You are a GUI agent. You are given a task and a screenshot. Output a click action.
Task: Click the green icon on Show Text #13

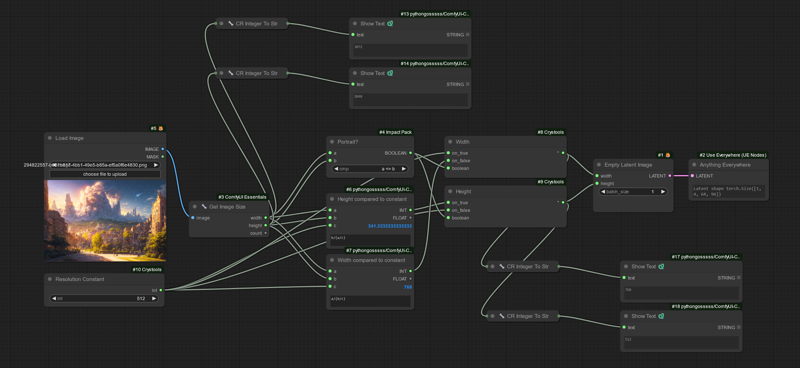(390, 23)
